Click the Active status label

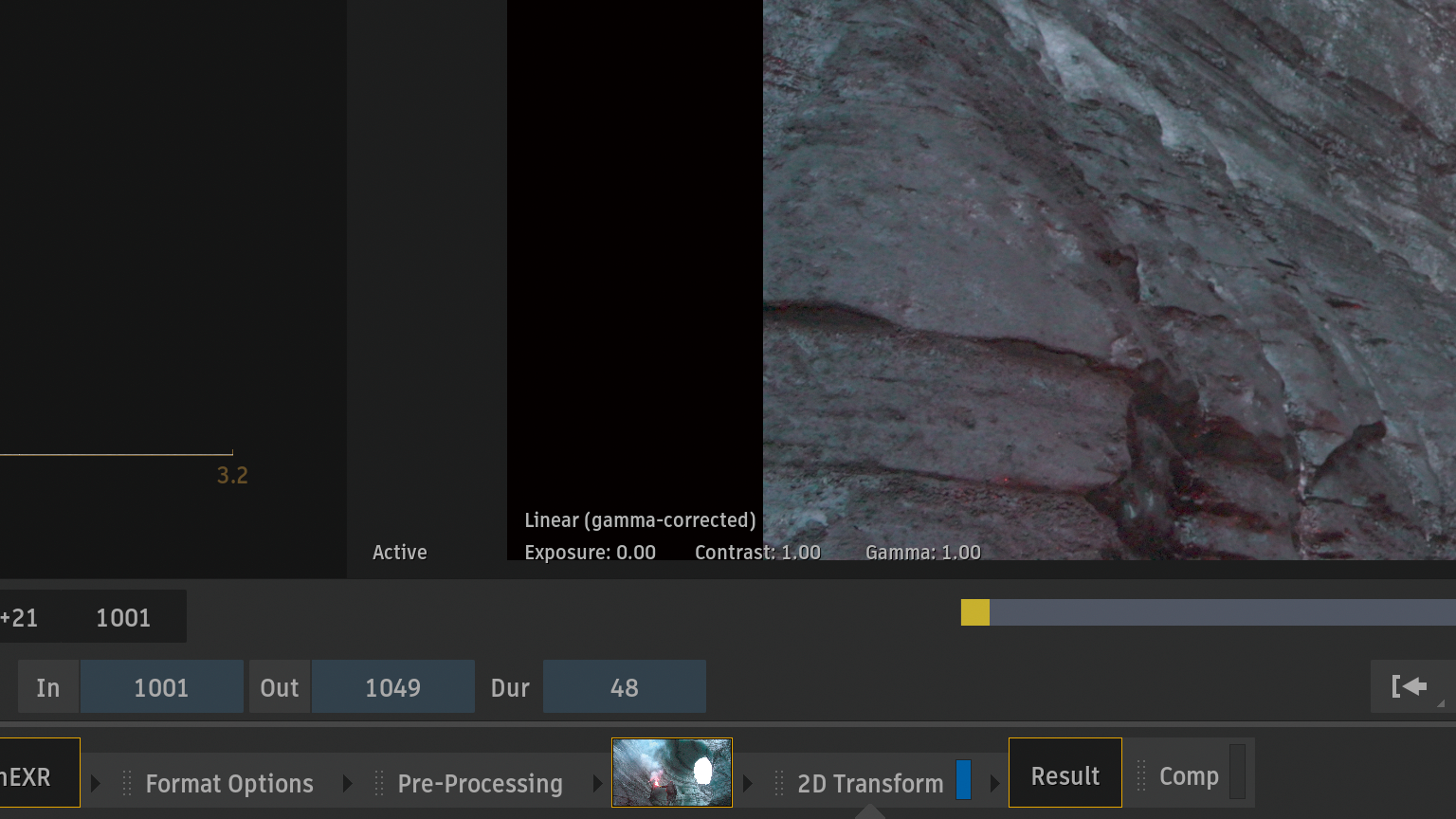pyautogui.click(x=400, y=553)
